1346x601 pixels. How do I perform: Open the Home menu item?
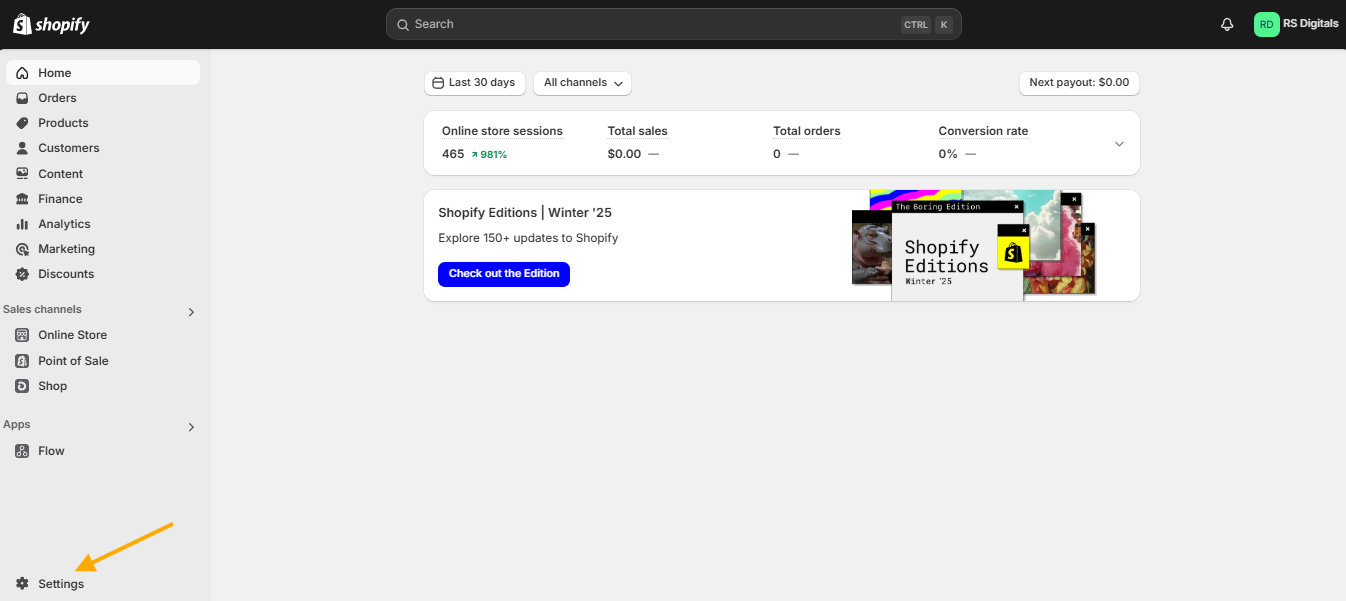point(103,73)
